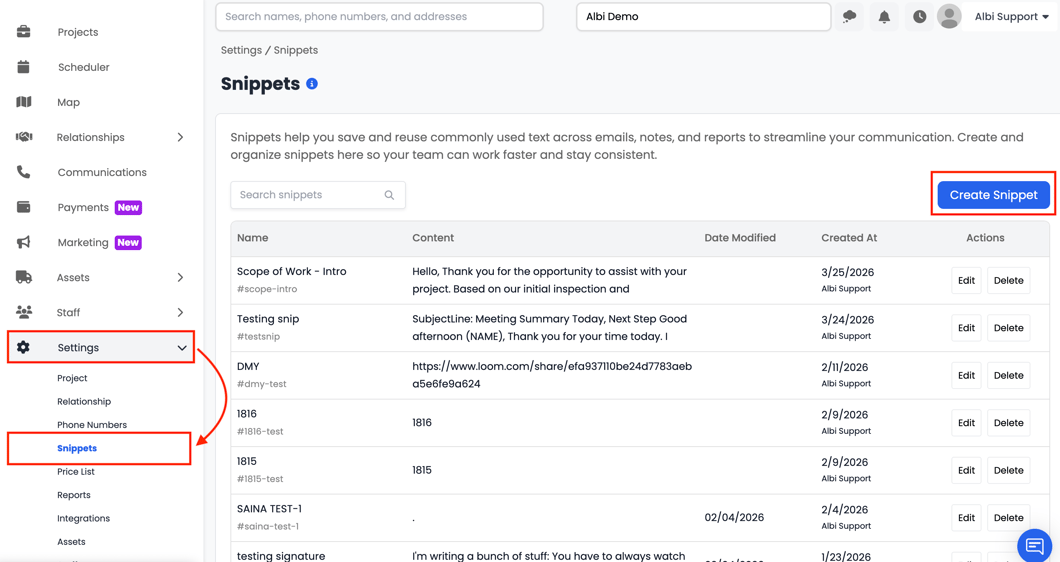Click the Marketing megaphone icon
Screen dimensions: 1060x562
coord(24,242)
